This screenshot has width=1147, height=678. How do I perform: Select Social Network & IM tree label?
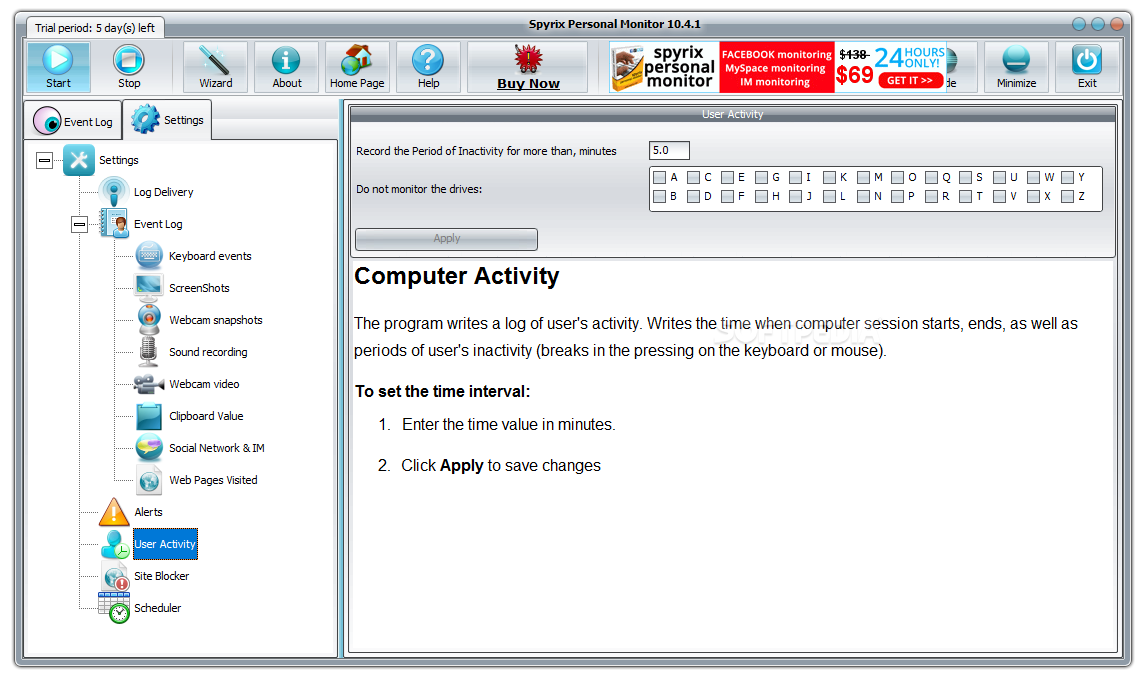pyautogui.click(x=217, y=448)
